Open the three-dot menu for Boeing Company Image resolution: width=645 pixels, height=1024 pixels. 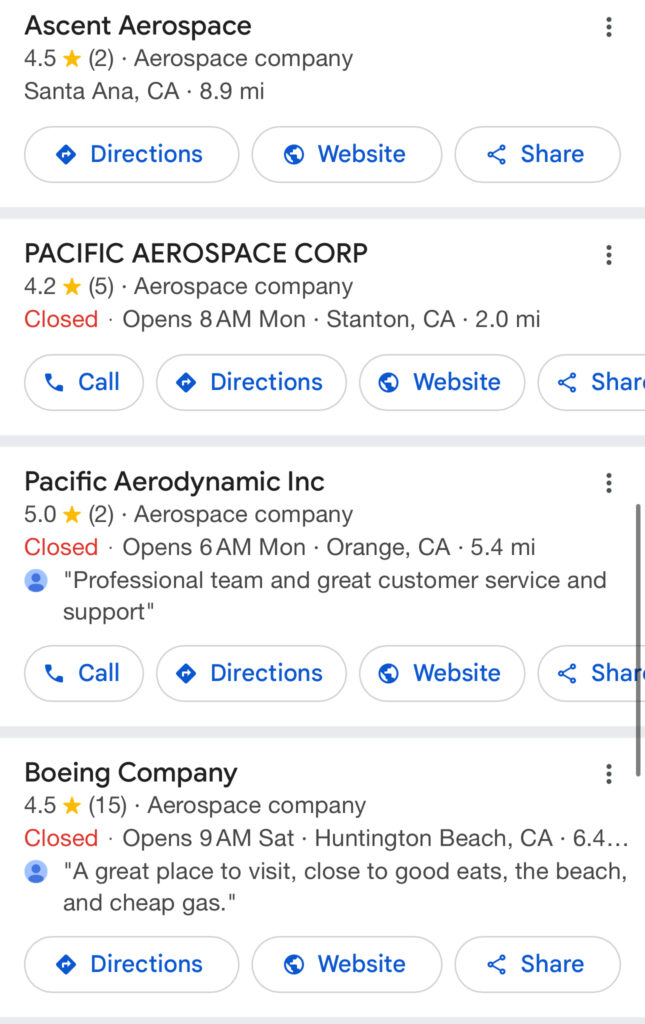coord(608,774)
